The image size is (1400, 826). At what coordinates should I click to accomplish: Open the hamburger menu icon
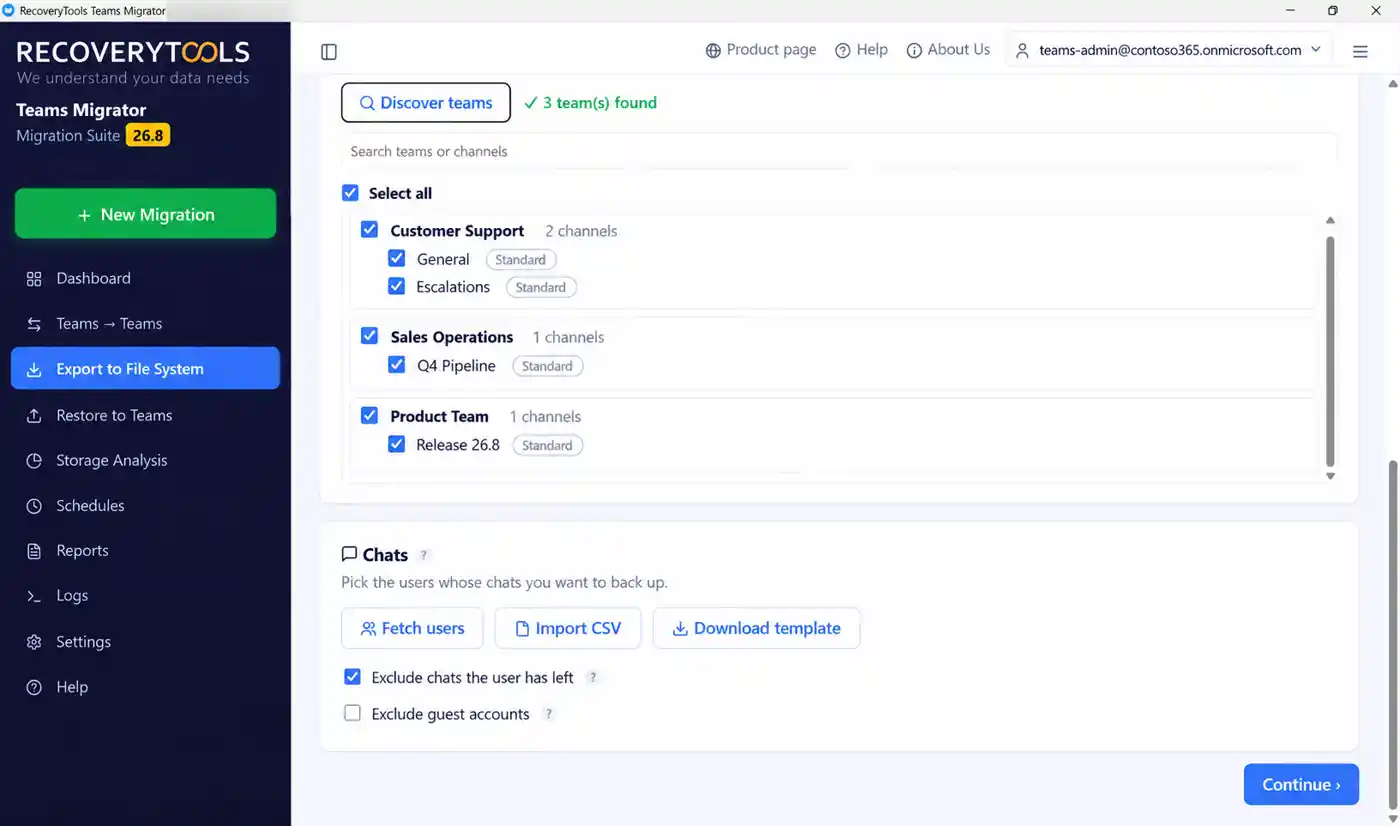coord(1360,51)
